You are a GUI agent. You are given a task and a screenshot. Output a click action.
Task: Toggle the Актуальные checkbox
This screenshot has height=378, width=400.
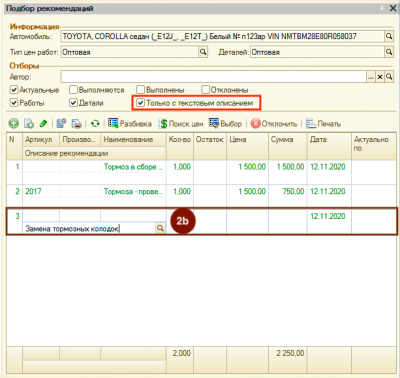tap(14, 90)
